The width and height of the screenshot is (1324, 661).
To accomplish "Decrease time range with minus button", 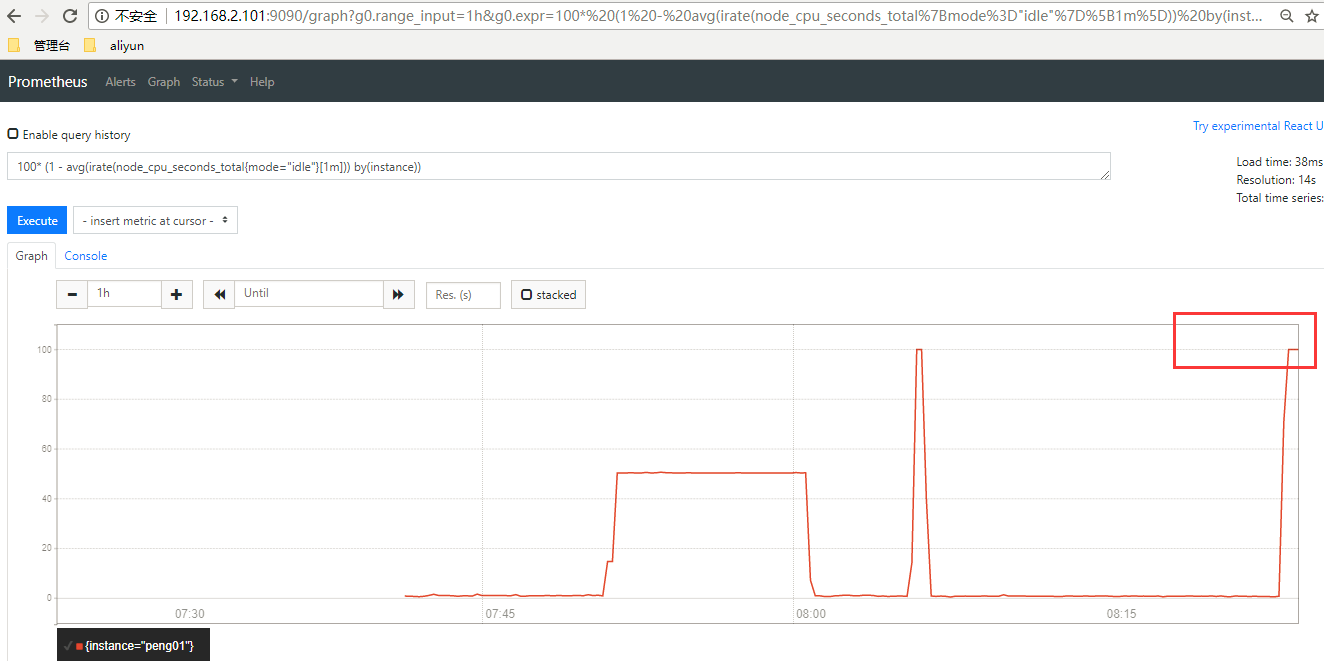I will (x=72, y=294).
